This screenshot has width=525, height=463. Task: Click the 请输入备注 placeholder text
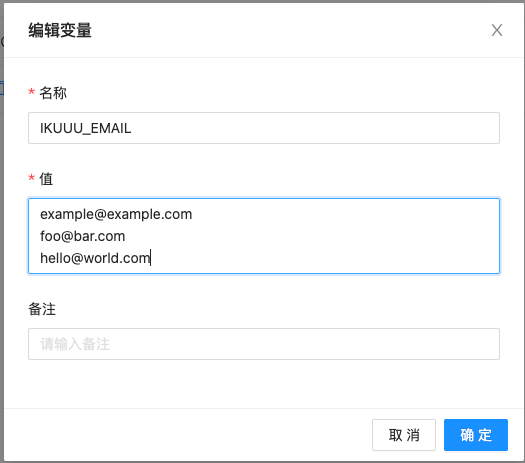75,344
